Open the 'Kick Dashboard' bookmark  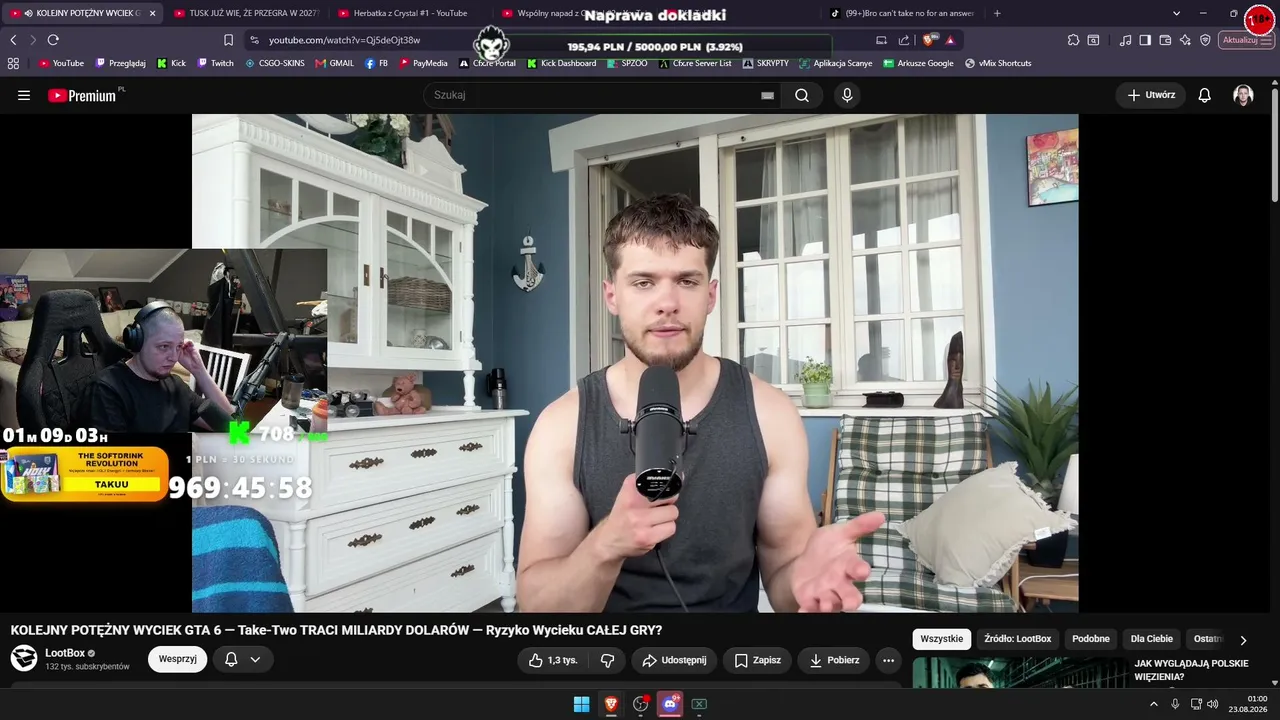click(561, 63)
